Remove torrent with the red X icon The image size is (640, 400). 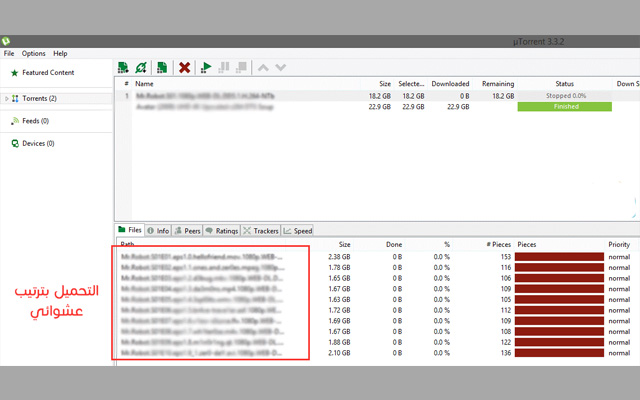point(185,67)
